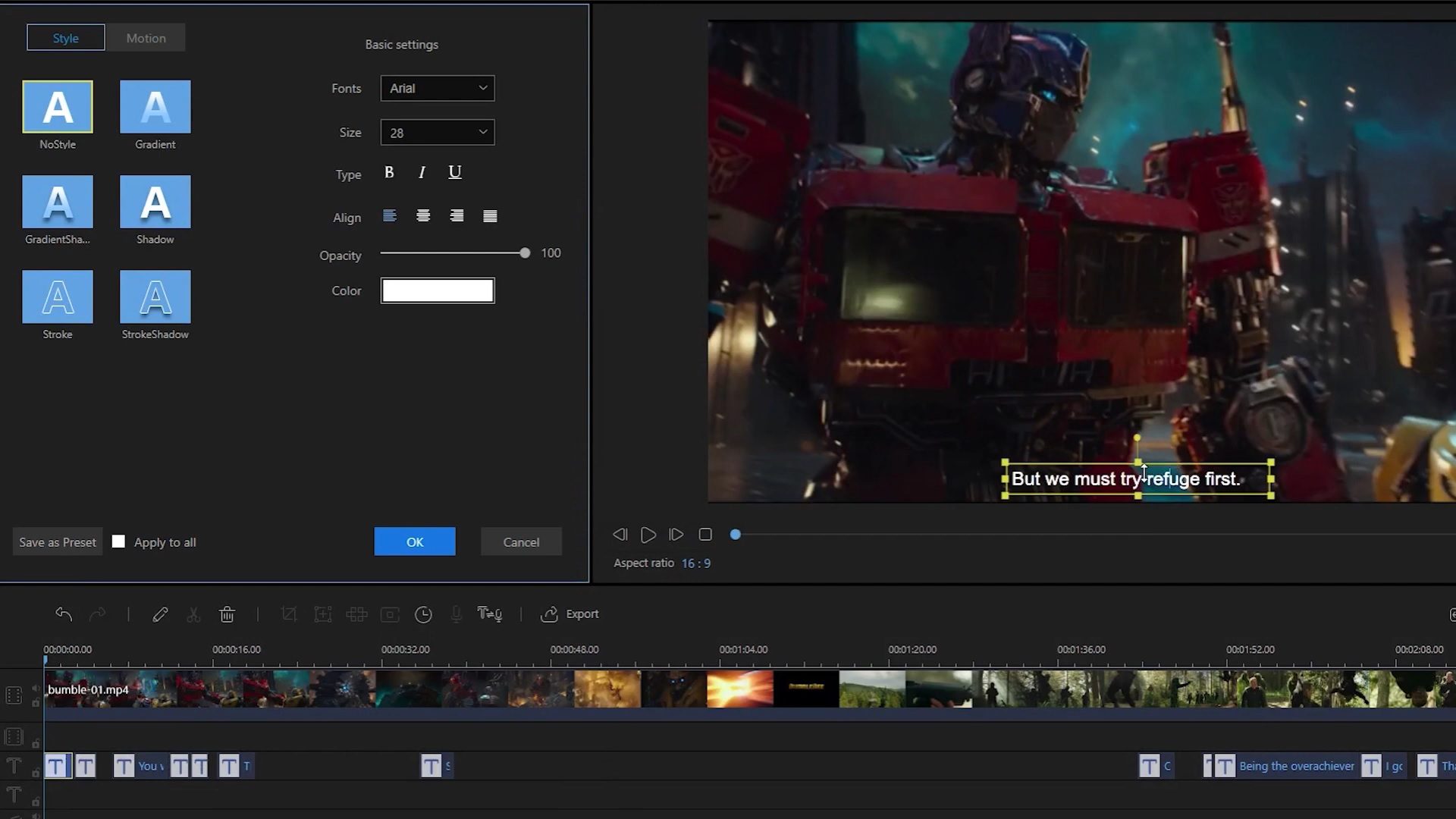The height and width of the screenshot is (819, 1456).
Task: Lock the first text track
Action: [35, 771]
